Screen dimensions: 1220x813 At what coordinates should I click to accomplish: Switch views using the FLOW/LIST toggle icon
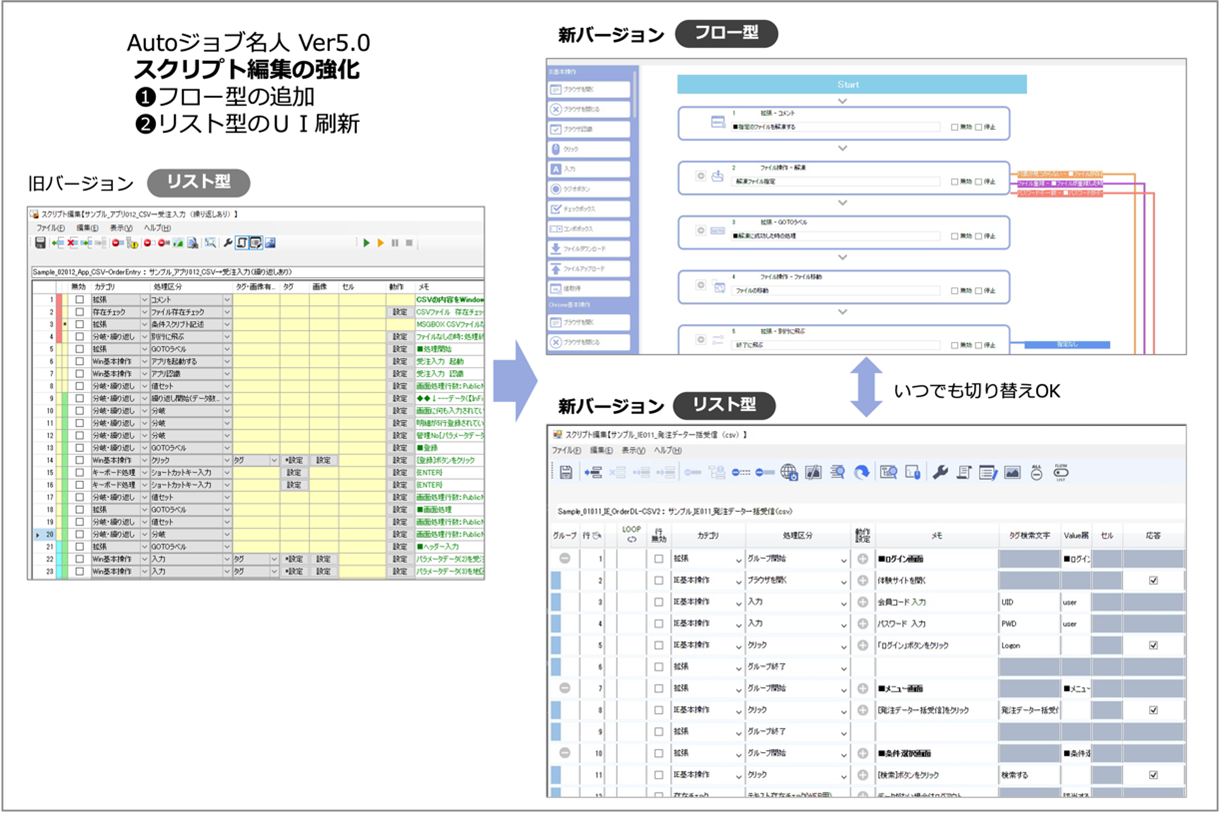pyautogui.click(x=1063, y=472)
